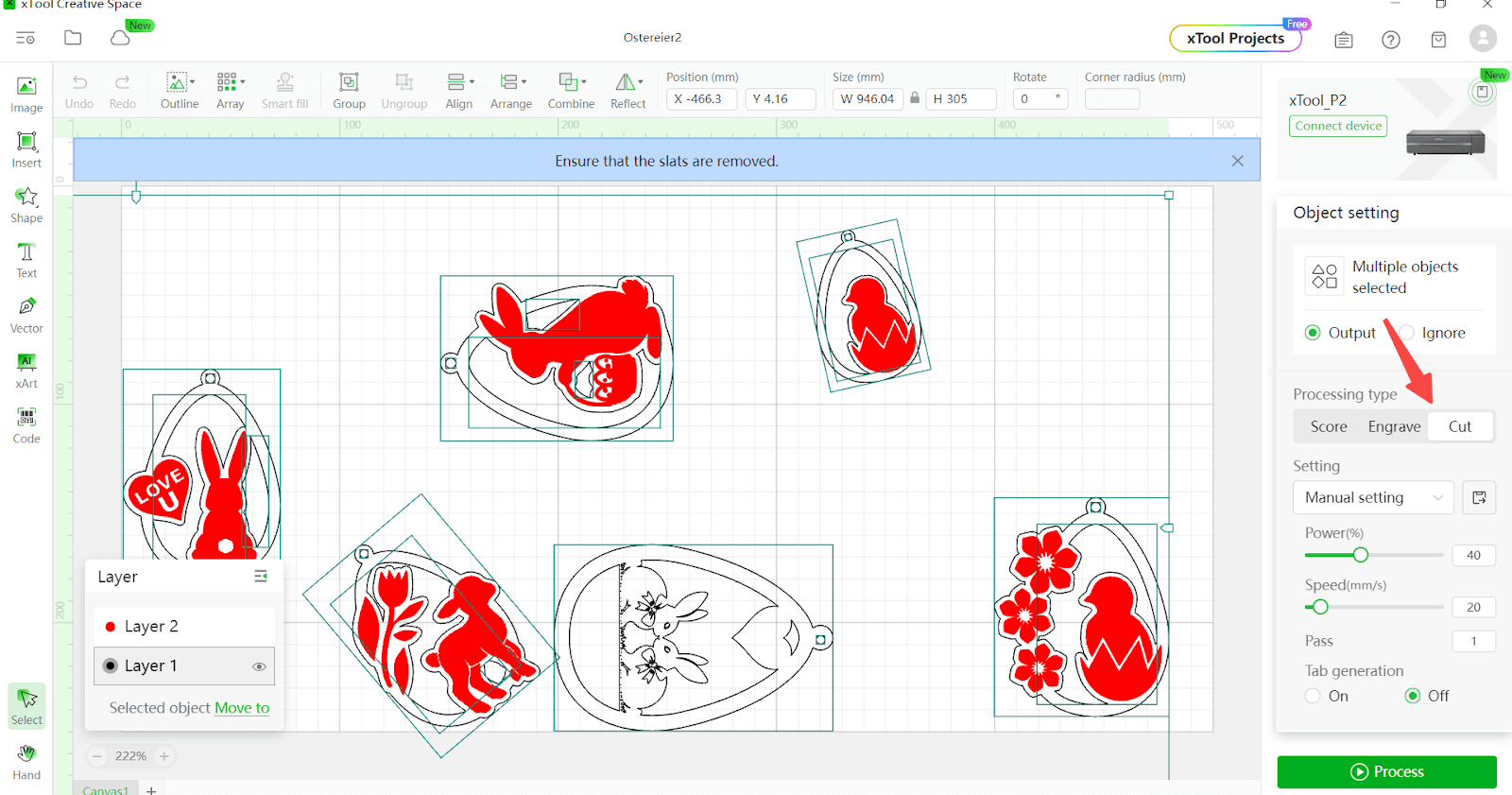The width and height of the screenshot is (1512, 795).
Task: Edit the X position field
Action: click(x=701, y=98)
